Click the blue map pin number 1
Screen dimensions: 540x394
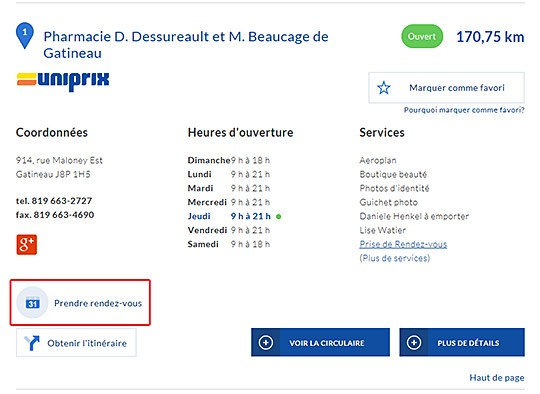point(25,35)
